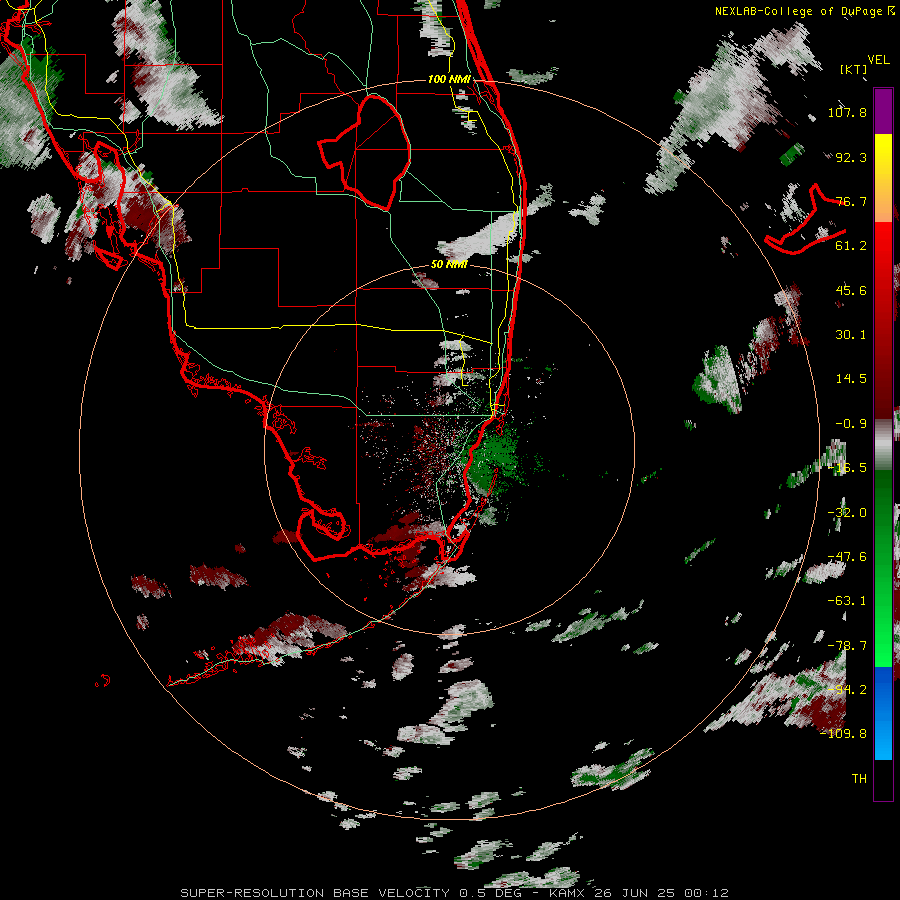Click the -0.9 velocity scale value
Viewport: 900px width, 900px height.
(x=851, y=424)
